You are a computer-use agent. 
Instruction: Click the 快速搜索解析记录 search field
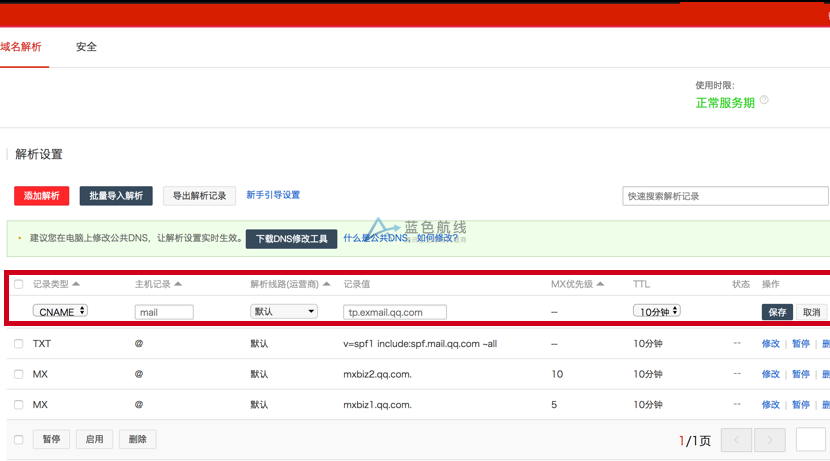click(724, 196)
